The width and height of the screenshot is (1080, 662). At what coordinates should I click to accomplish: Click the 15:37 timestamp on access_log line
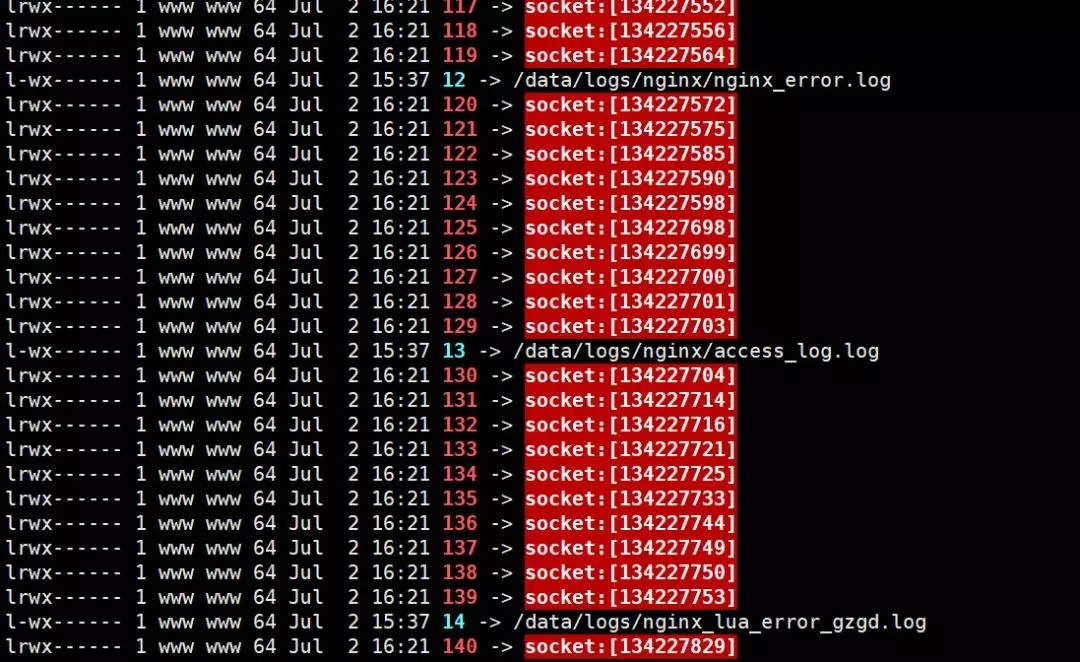pyautogui.click(x=401, y=351)
